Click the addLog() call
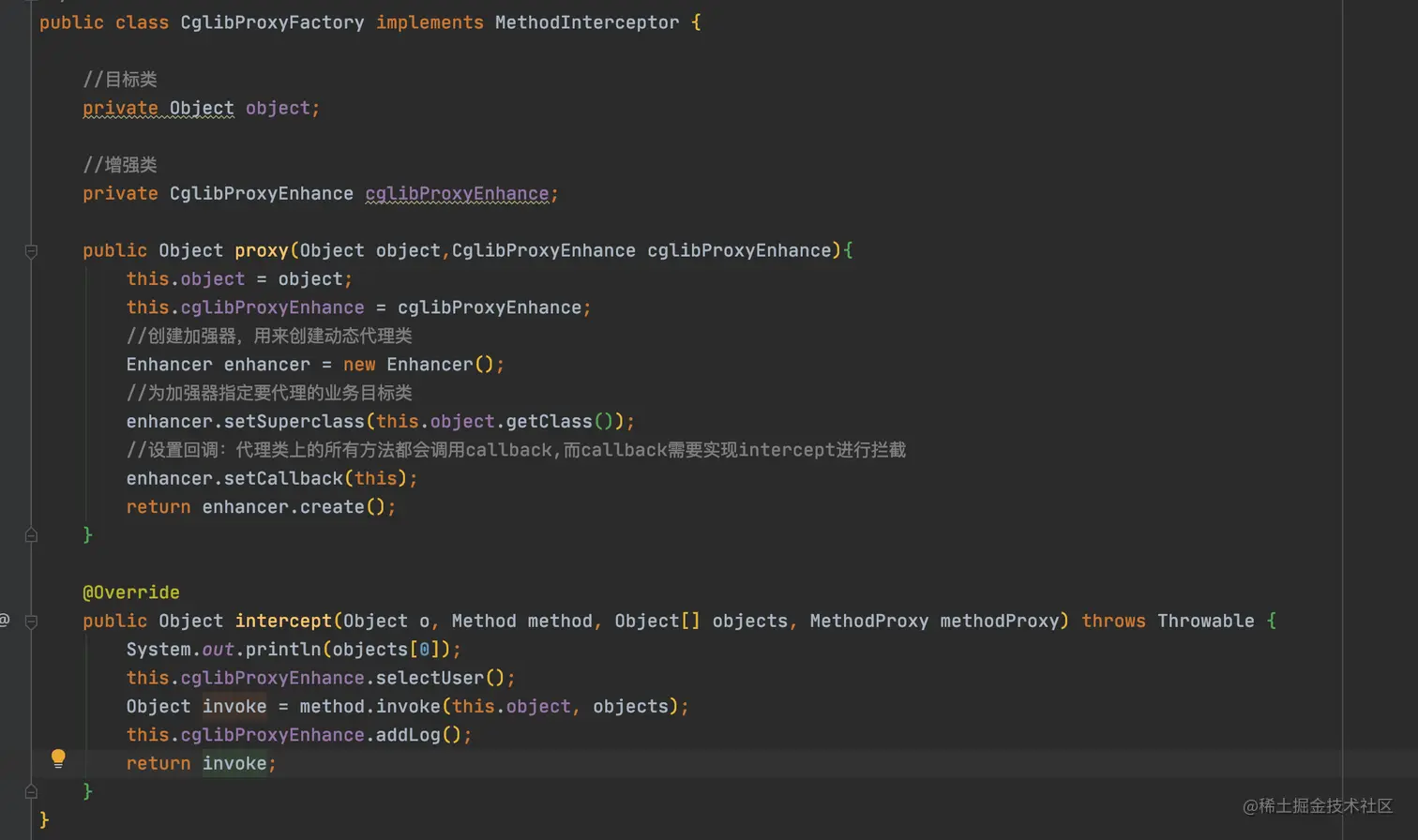Image resolution: width=1418 pixels, height=840 pixels. point(418,735)
